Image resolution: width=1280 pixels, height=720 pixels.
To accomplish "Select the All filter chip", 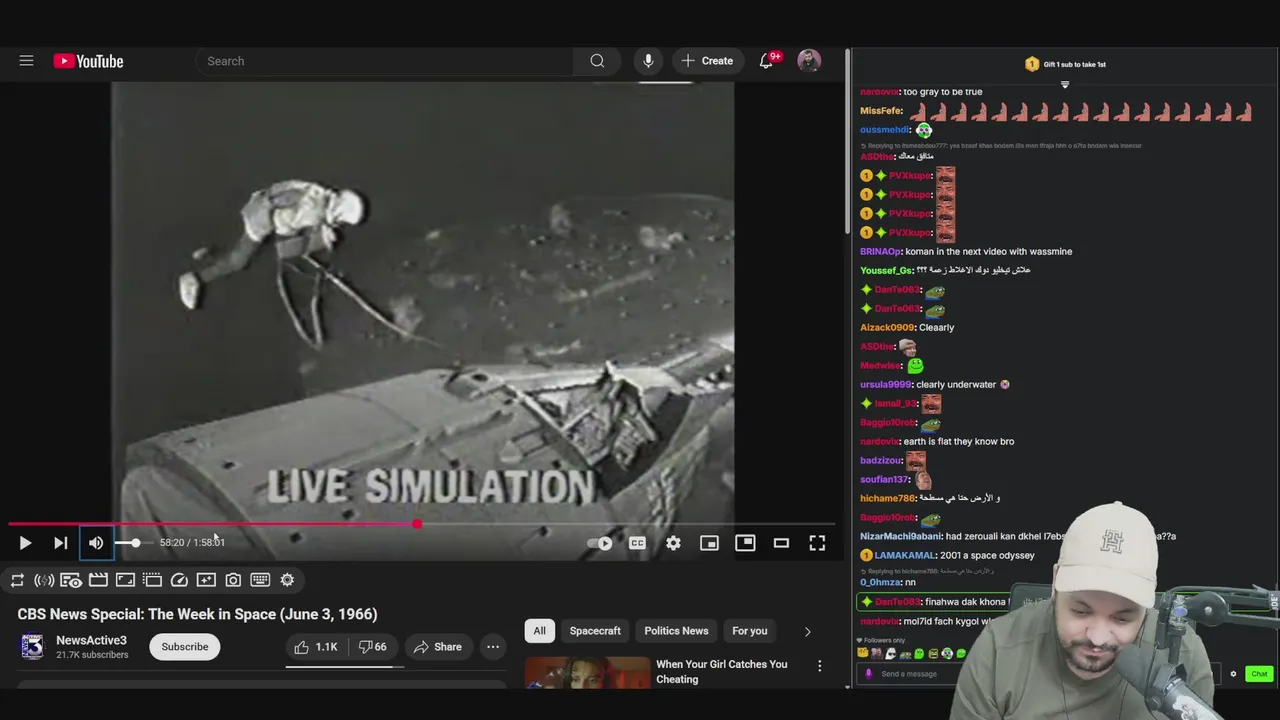I will pyautogui.click(x=539, y=631).
